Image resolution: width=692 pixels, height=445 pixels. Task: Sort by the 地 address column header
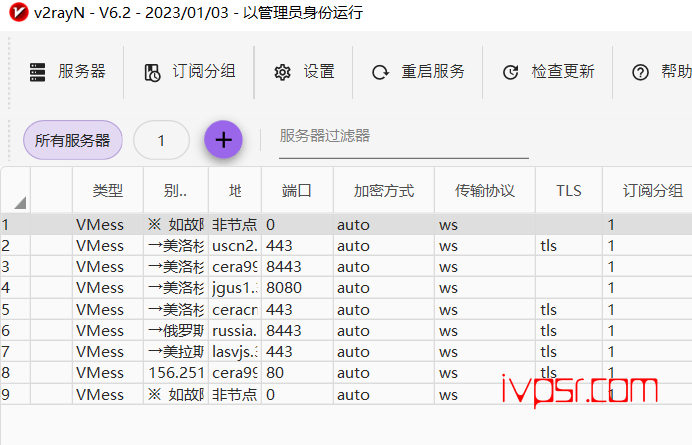click(235, 191)
